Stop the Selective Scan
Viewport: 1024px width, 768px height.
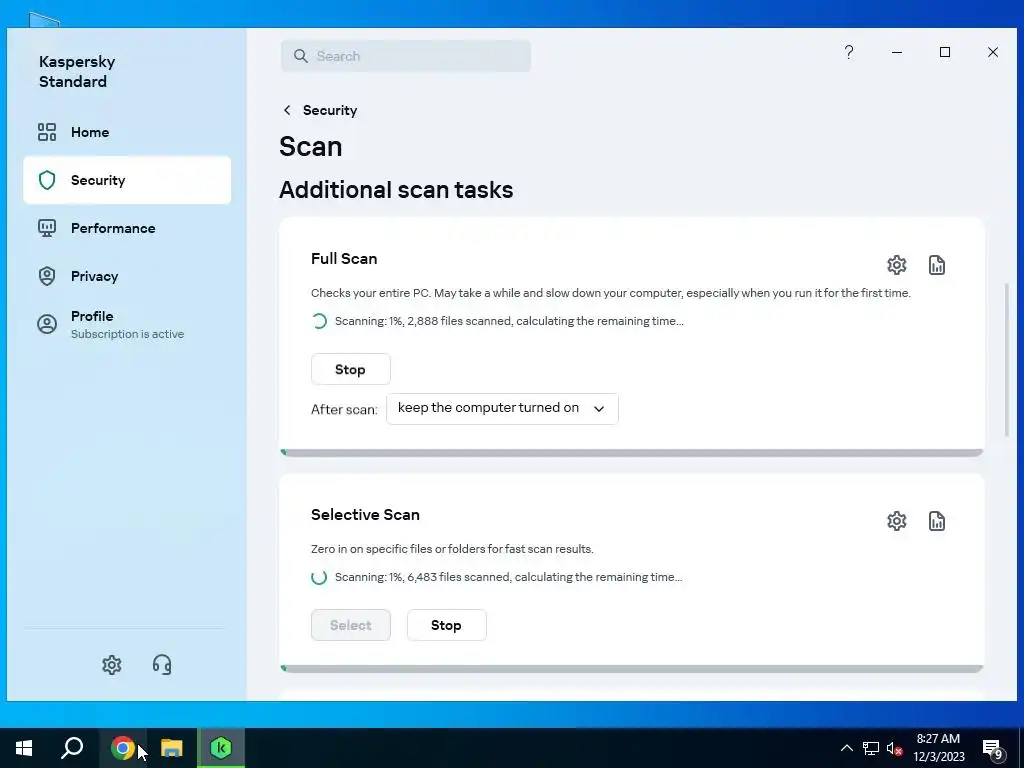pyautogui.click(x=447, y=625)
